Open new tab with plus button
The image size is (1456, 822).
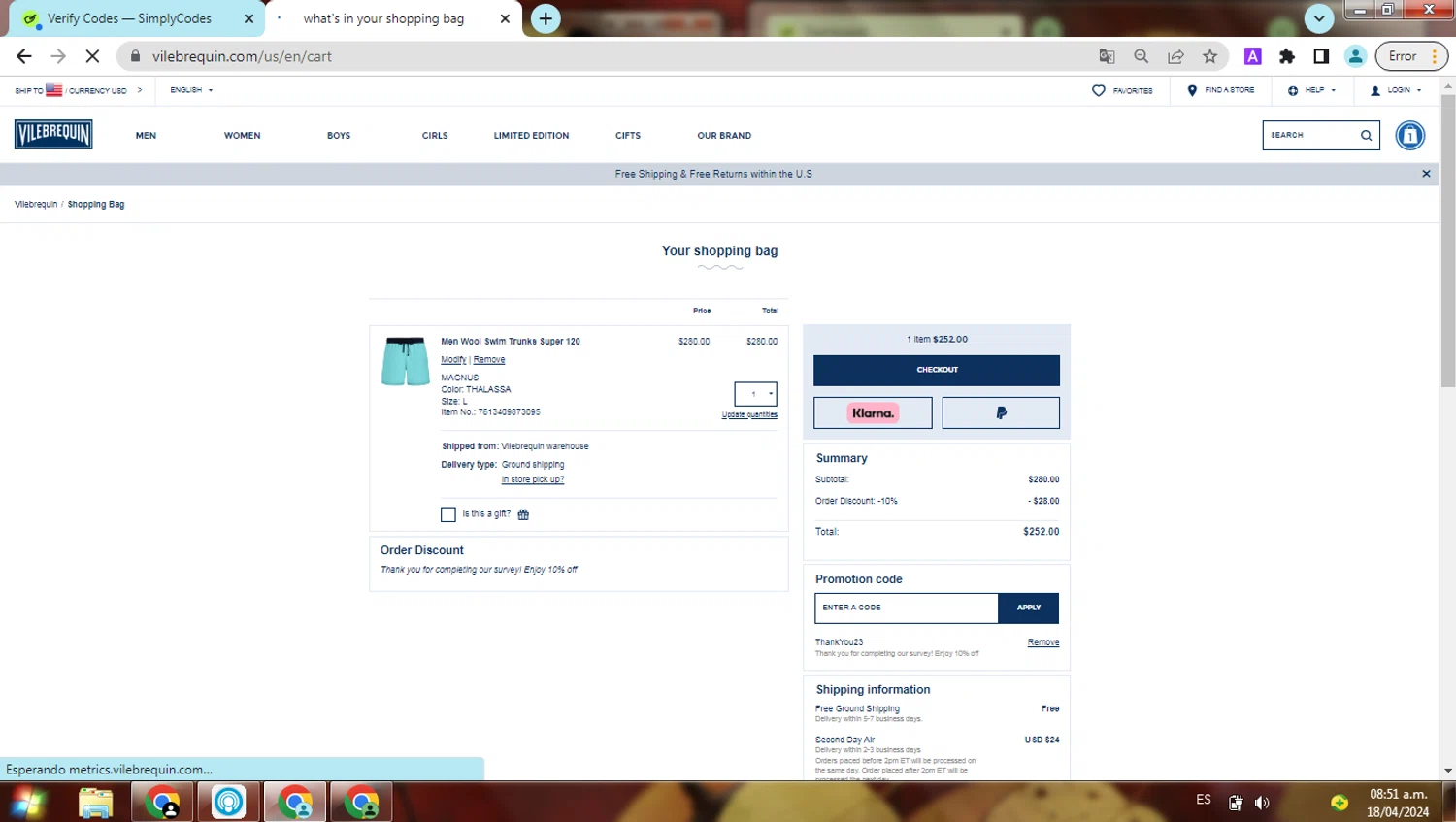546,18
